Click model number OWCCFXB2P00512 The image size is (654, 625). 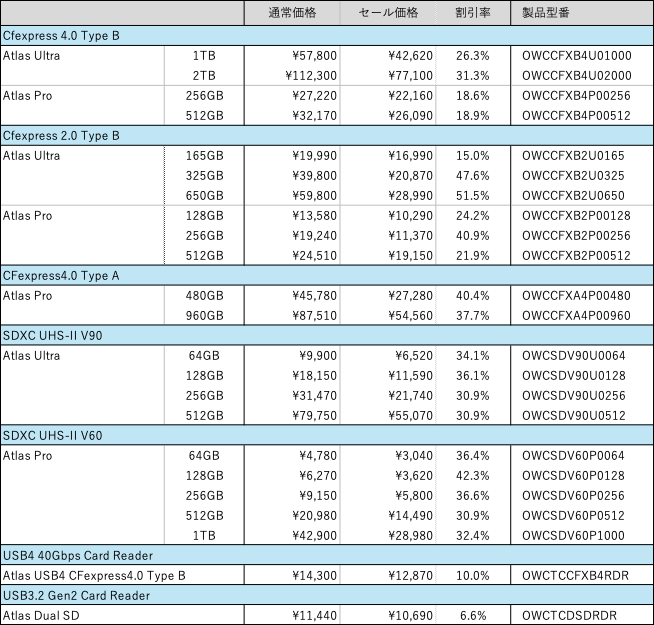coord(576,256)
